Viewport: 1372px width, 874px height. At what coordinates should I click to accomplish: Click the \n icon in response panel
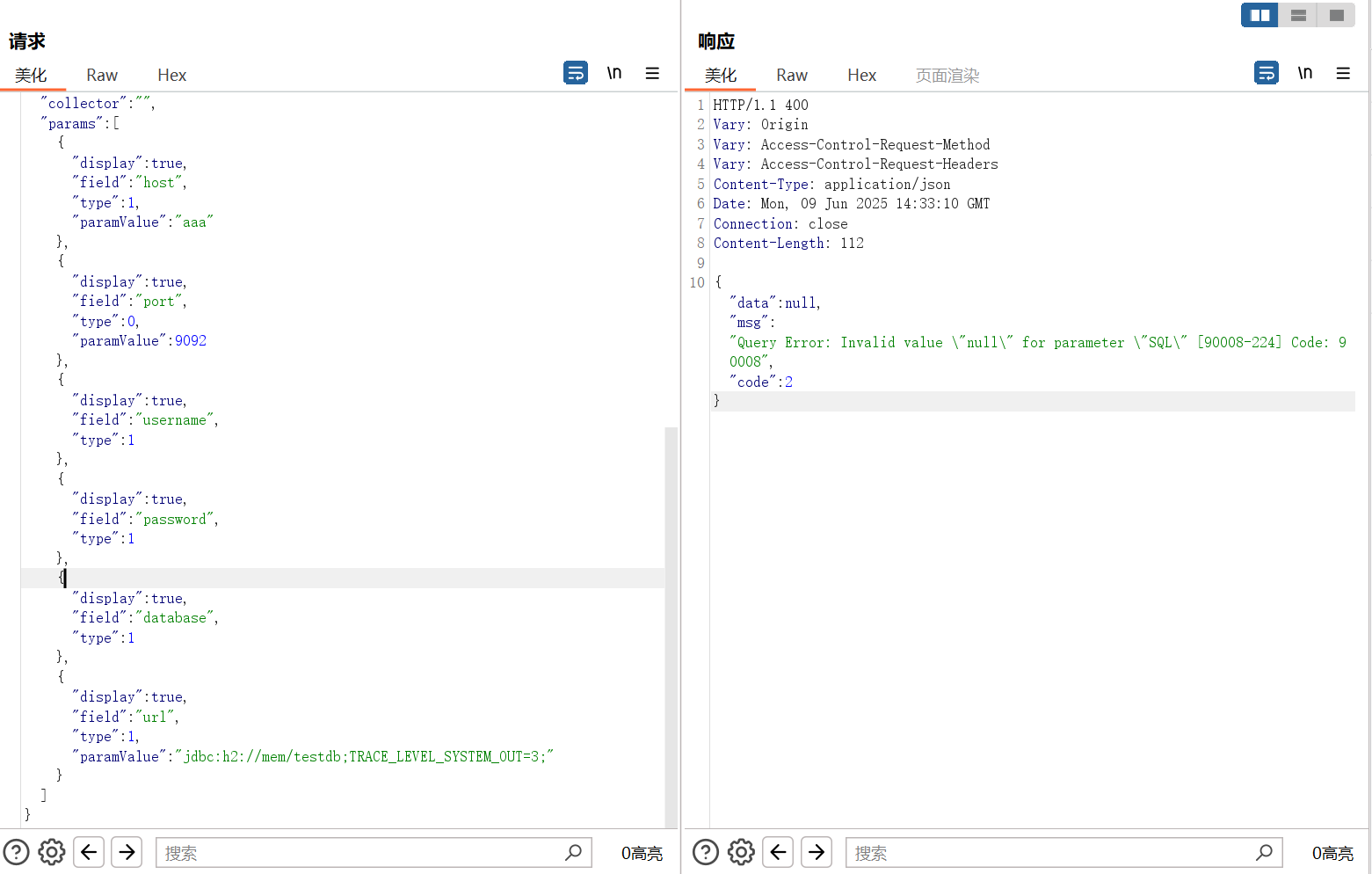(x=1305, y=73)
